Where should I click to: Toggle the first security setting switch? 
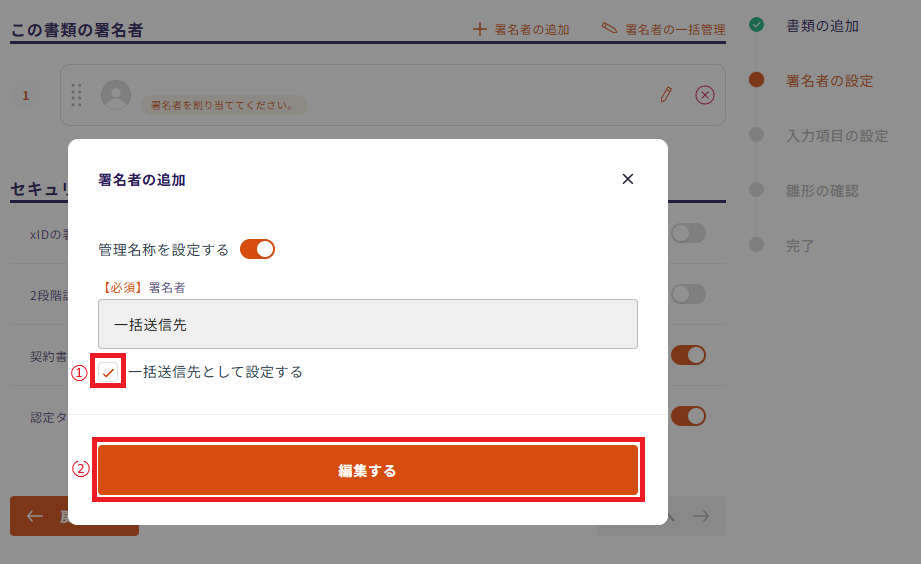[x=688, y=233]
